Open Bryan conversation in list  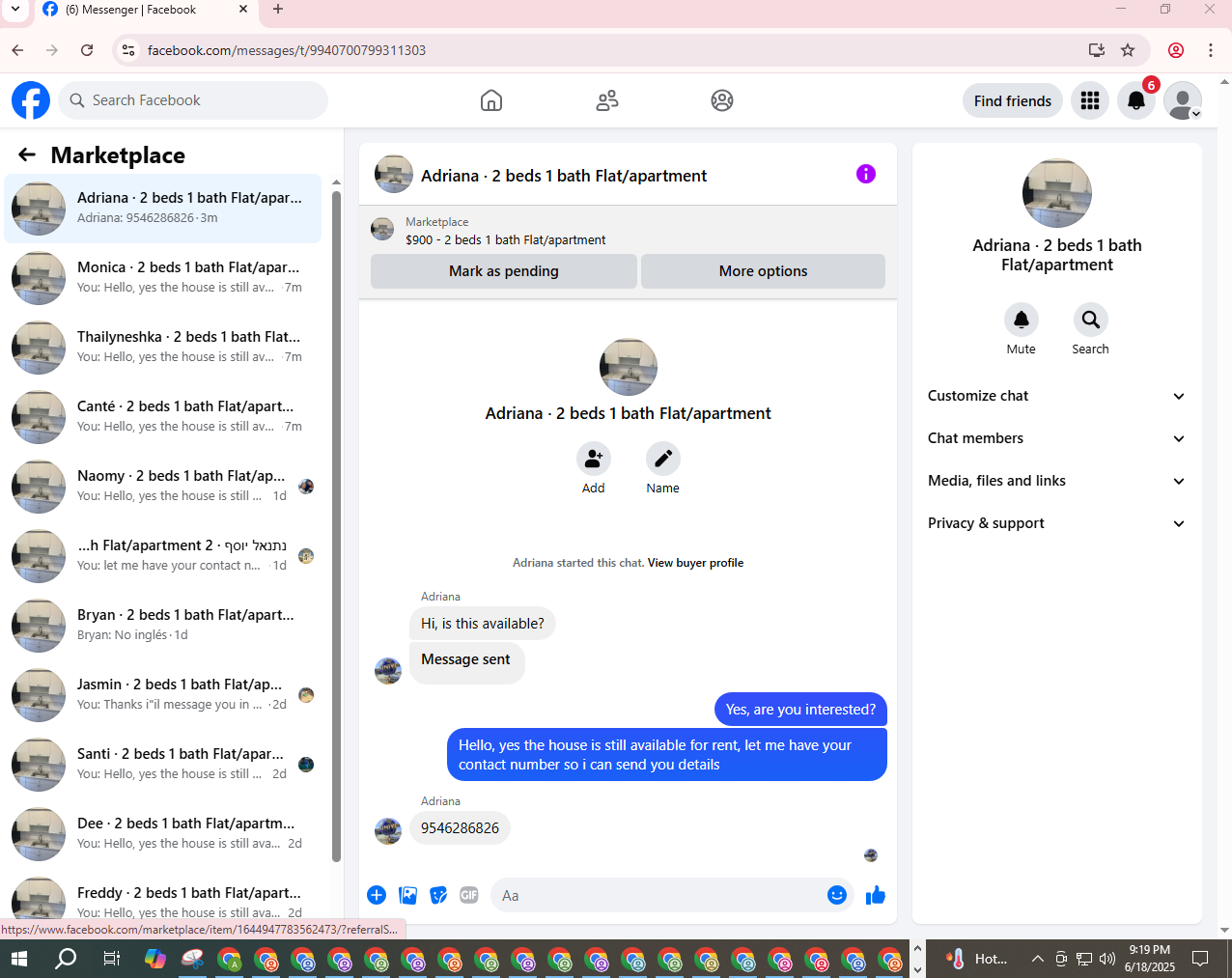[162, 626]
